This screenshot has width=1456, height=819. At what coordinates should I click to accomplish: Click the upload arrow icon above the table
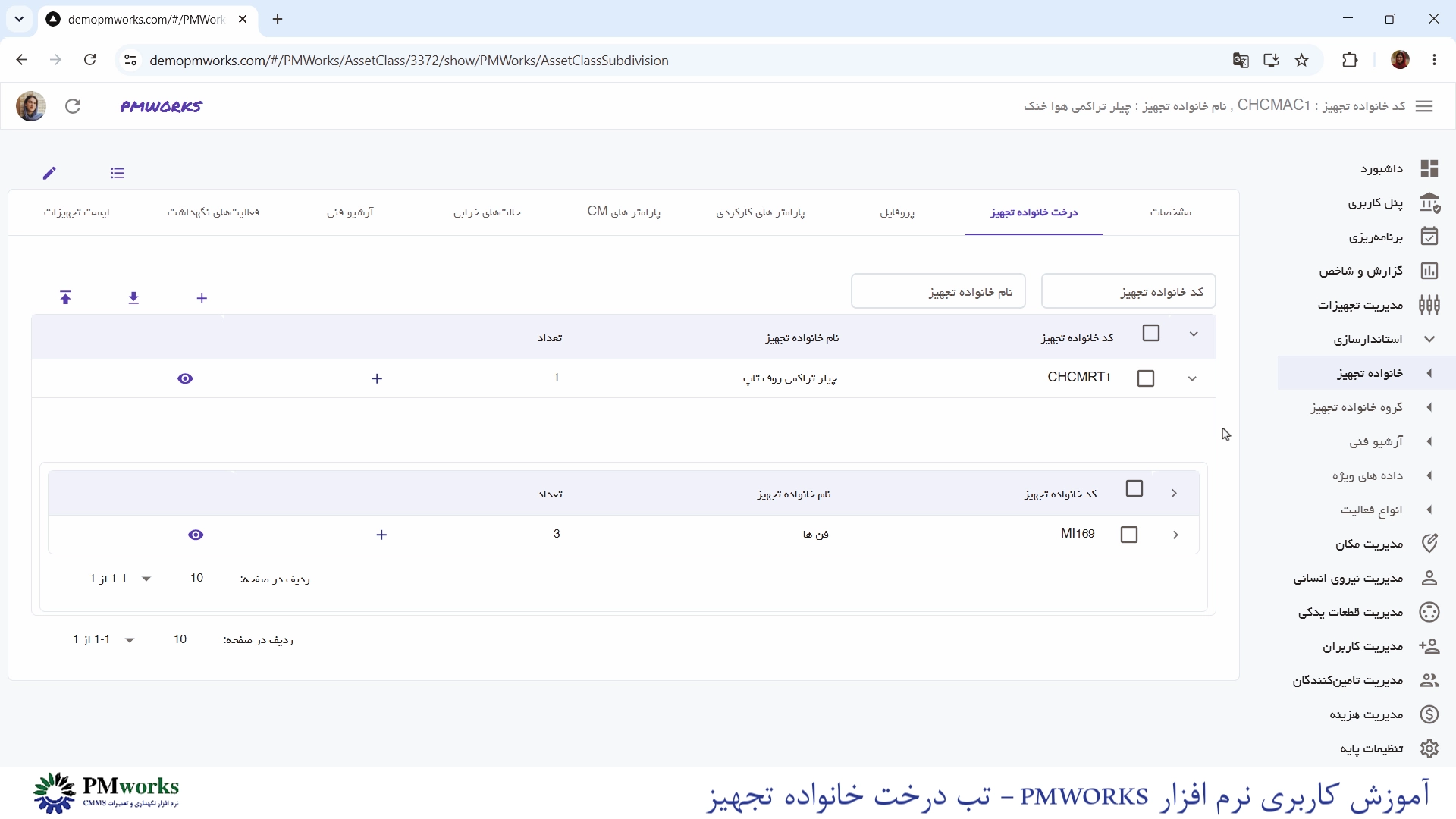click(x=66, y=298)
